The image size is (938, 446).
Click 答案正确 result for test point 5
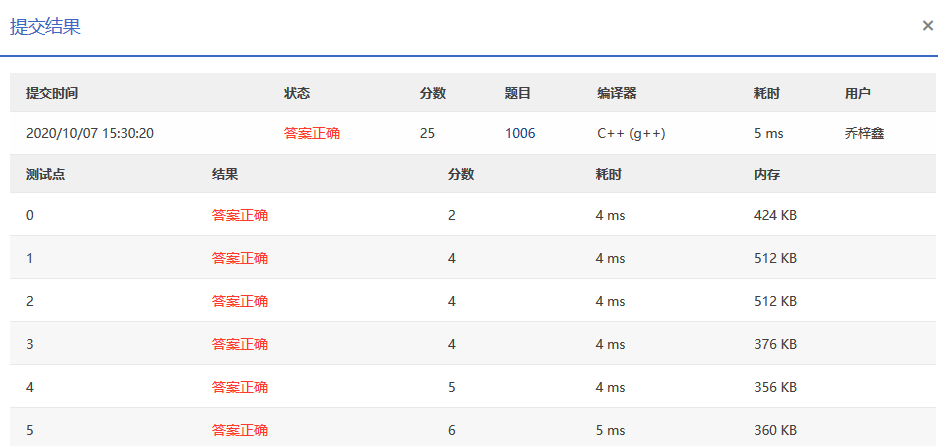pos(240,430)
